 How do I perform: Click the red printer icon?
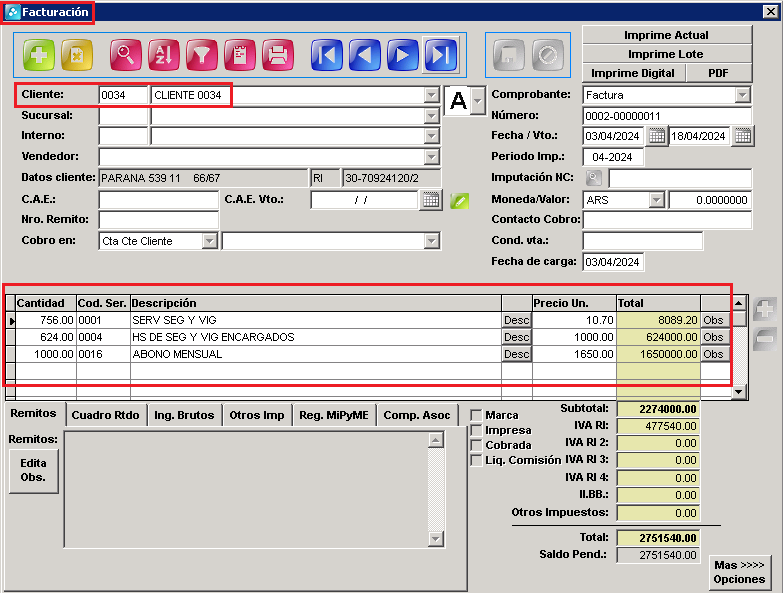(278, 54)
